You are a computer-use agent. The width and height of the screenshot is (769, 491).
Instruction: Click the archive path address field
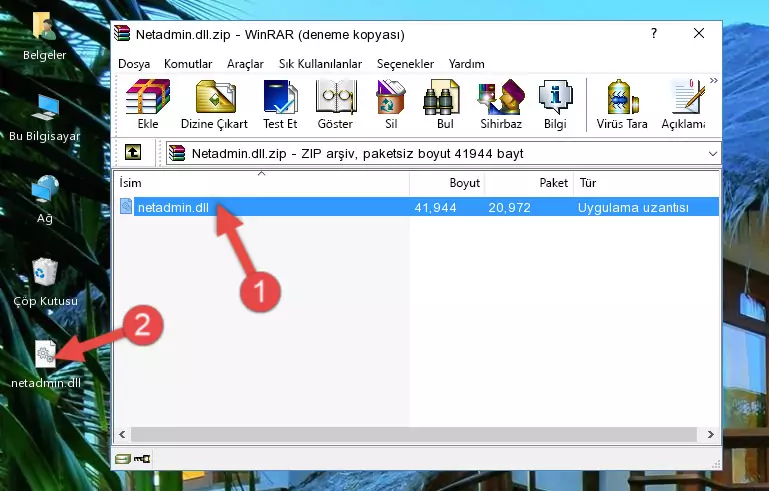click(x=443, y=154)
